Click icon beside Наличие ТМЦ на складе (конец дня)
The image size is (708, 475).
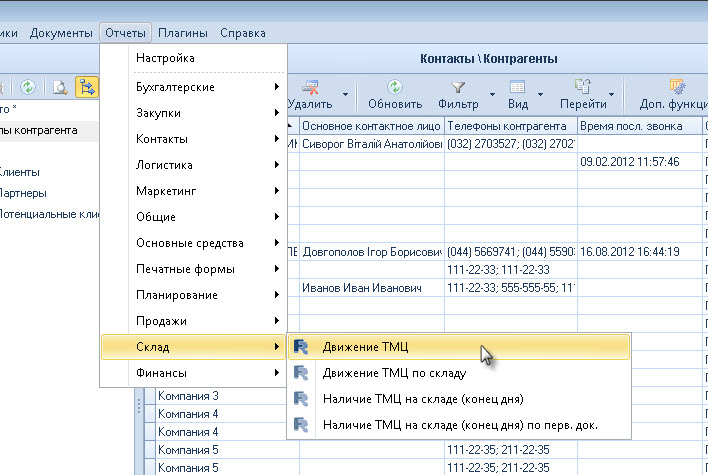301,399
